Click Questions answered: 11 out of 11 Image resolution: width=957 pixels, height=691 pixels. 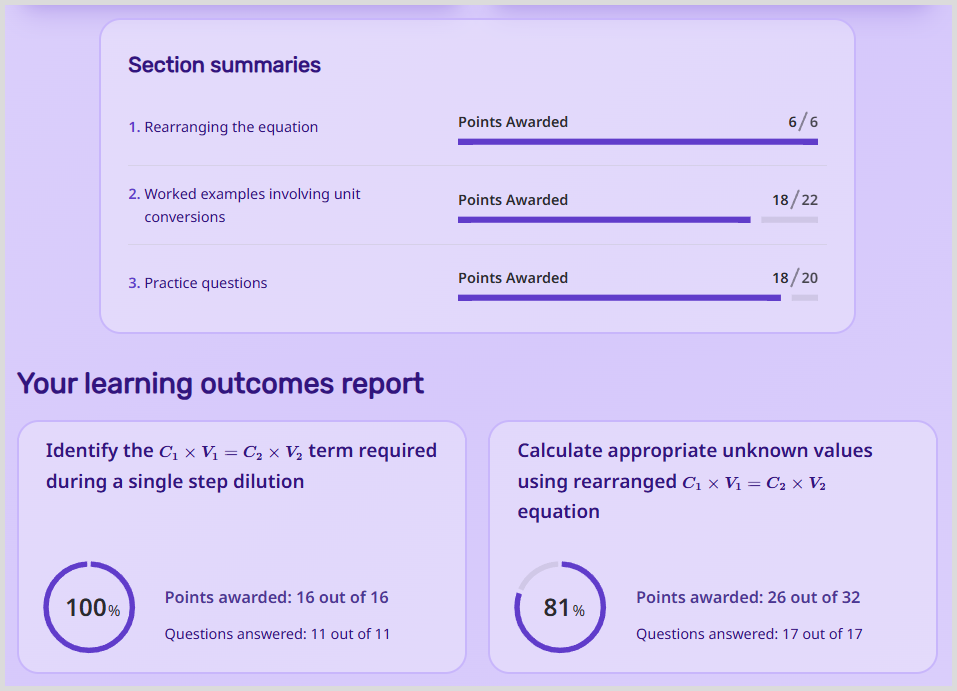click(277, 634)
